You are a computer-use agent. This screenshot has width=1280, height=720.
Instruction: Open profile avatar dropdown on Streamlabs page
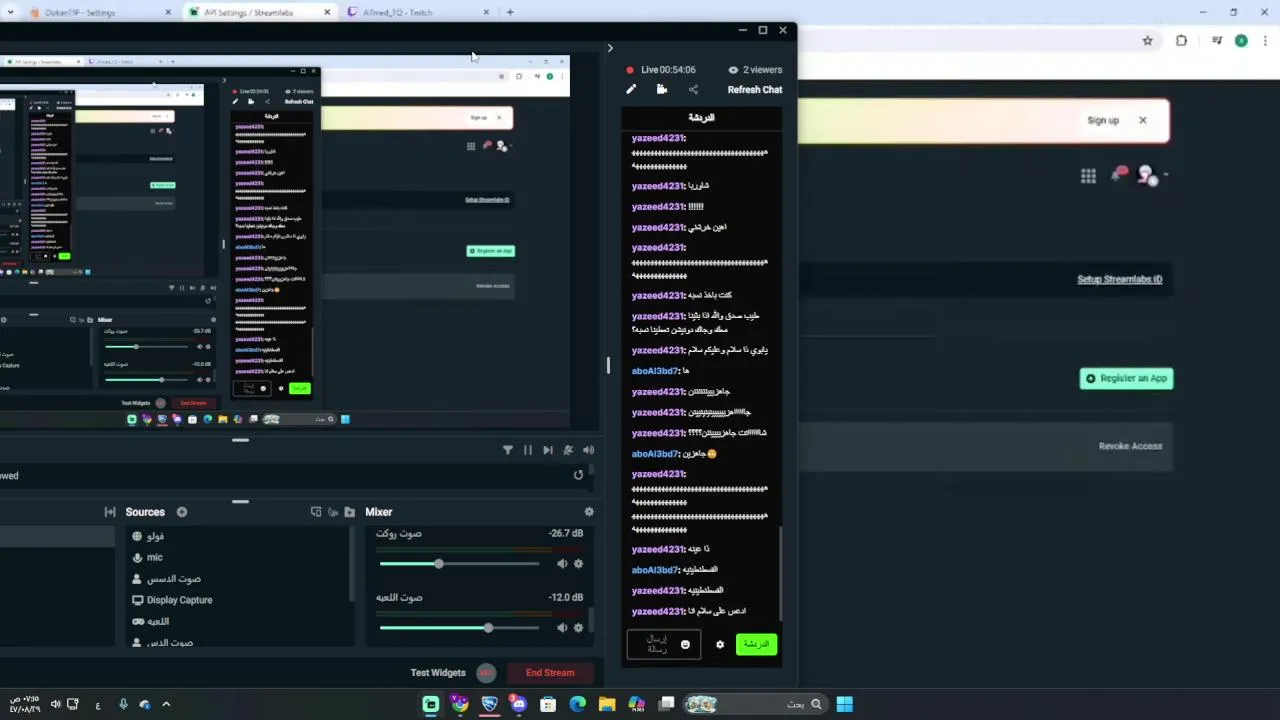(x=1150, y=176)
